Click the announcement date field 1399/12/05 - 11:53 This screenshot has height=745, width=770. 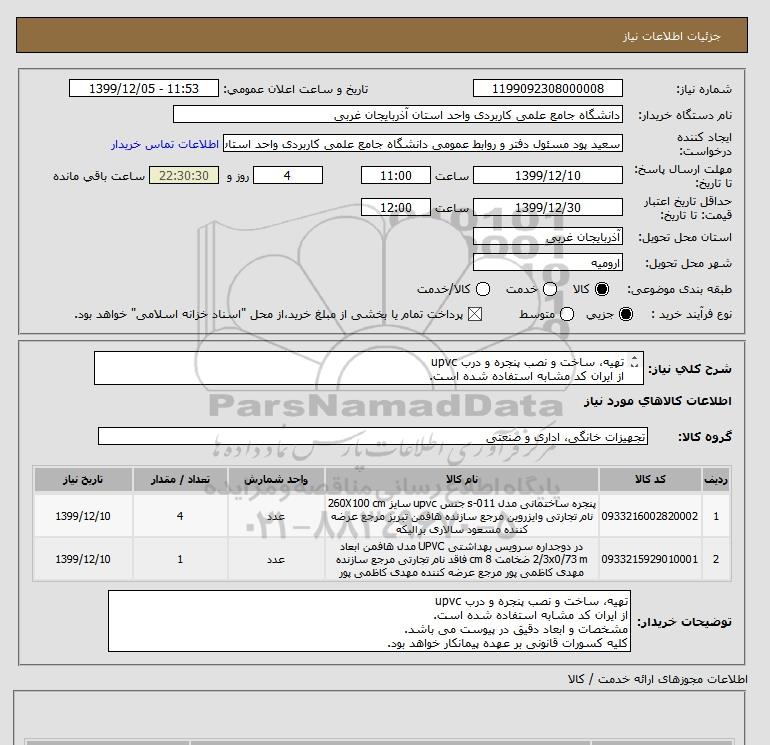[x=144, y=88]
